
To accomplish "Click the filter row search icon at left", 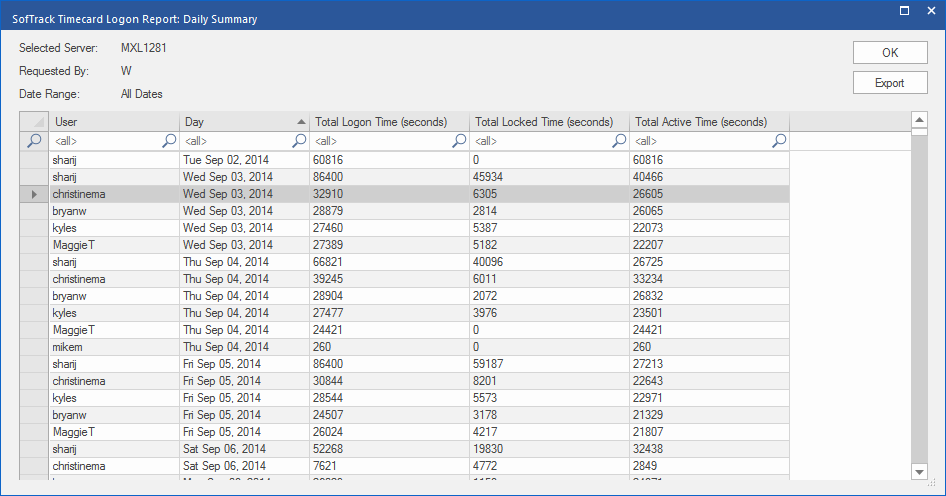I will click(x=35, y=142).
